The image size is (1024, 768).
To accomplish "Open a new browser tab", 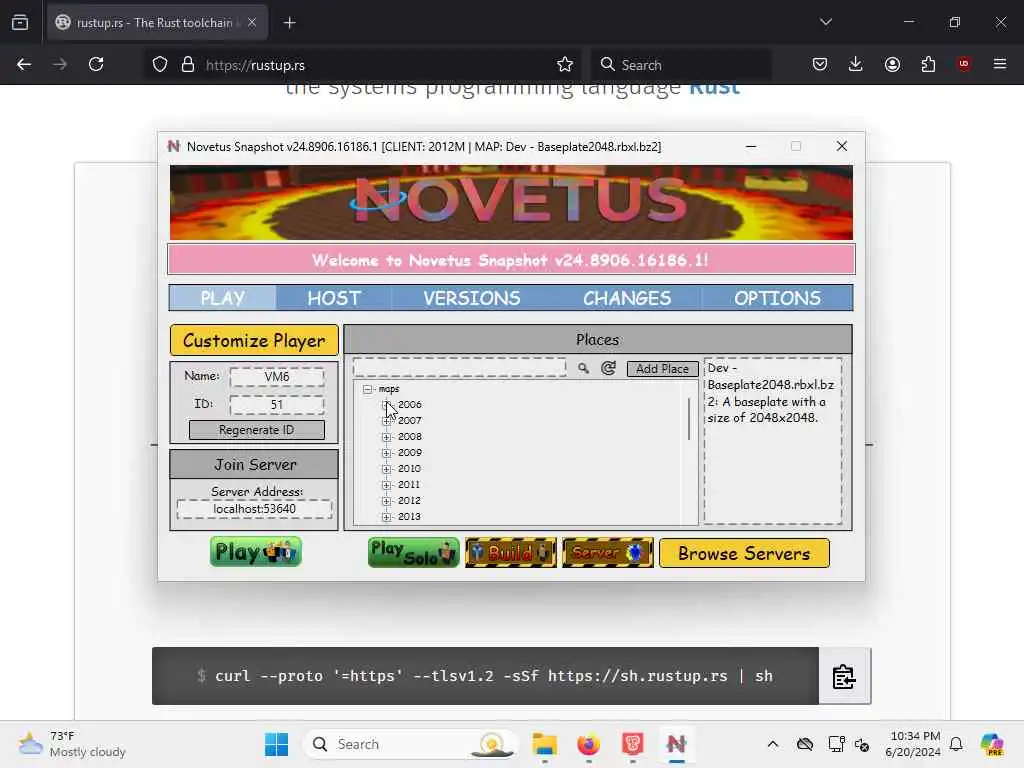I will [x=289, y=23].
